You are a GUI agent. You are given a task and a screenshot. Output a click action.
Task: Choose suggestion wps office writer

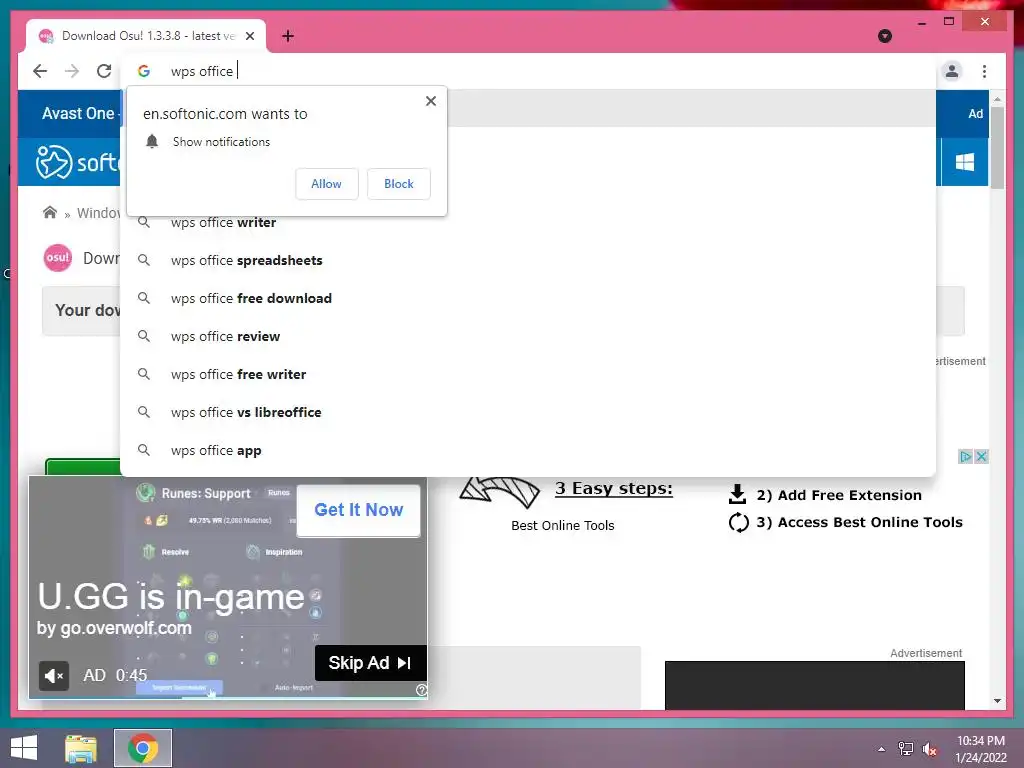click(x=528, y=223)
